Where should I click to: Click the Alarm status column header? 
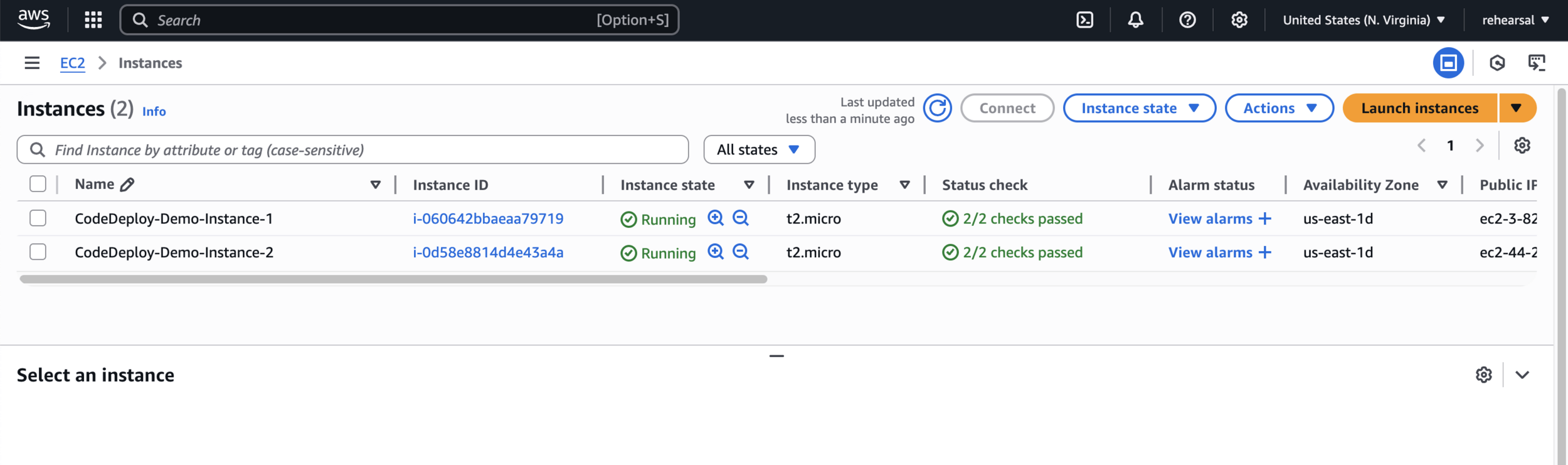[x=1211, y=184]
